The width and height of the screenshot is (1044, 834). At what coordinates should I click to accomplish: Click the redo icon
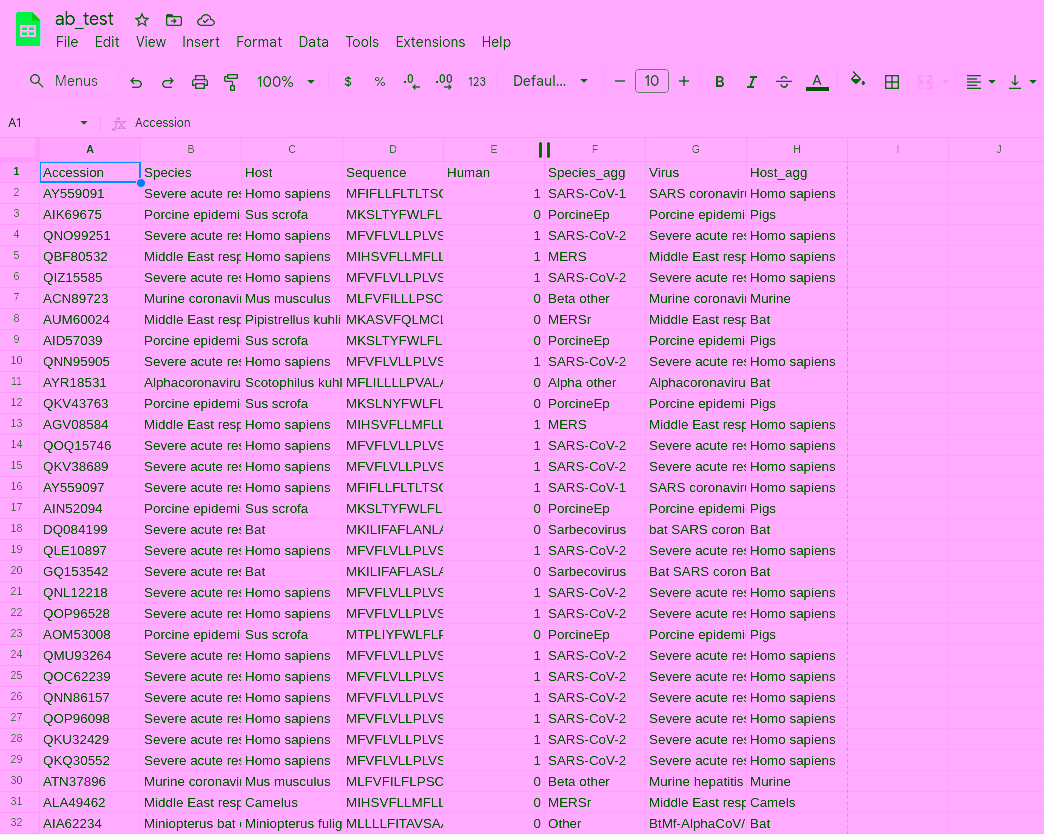point(168,82)
